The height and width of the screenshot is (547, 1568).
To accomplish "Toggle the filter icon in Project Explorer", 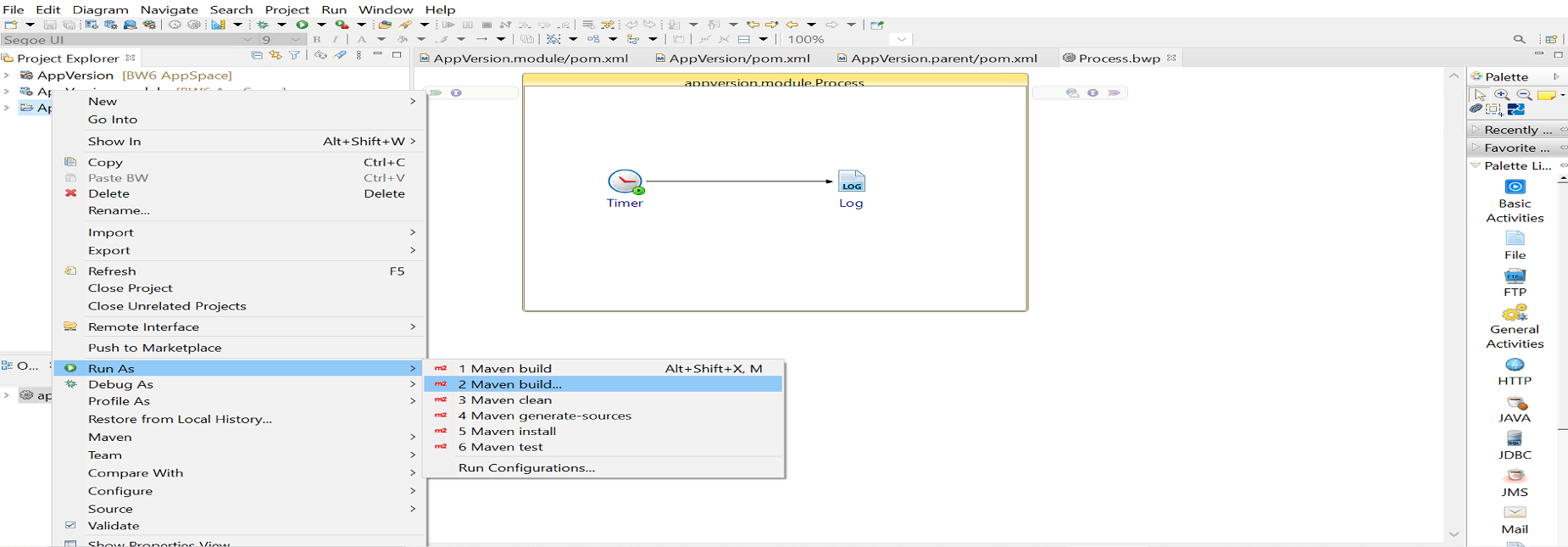I will pyautogui.click(x=294, y=55).
